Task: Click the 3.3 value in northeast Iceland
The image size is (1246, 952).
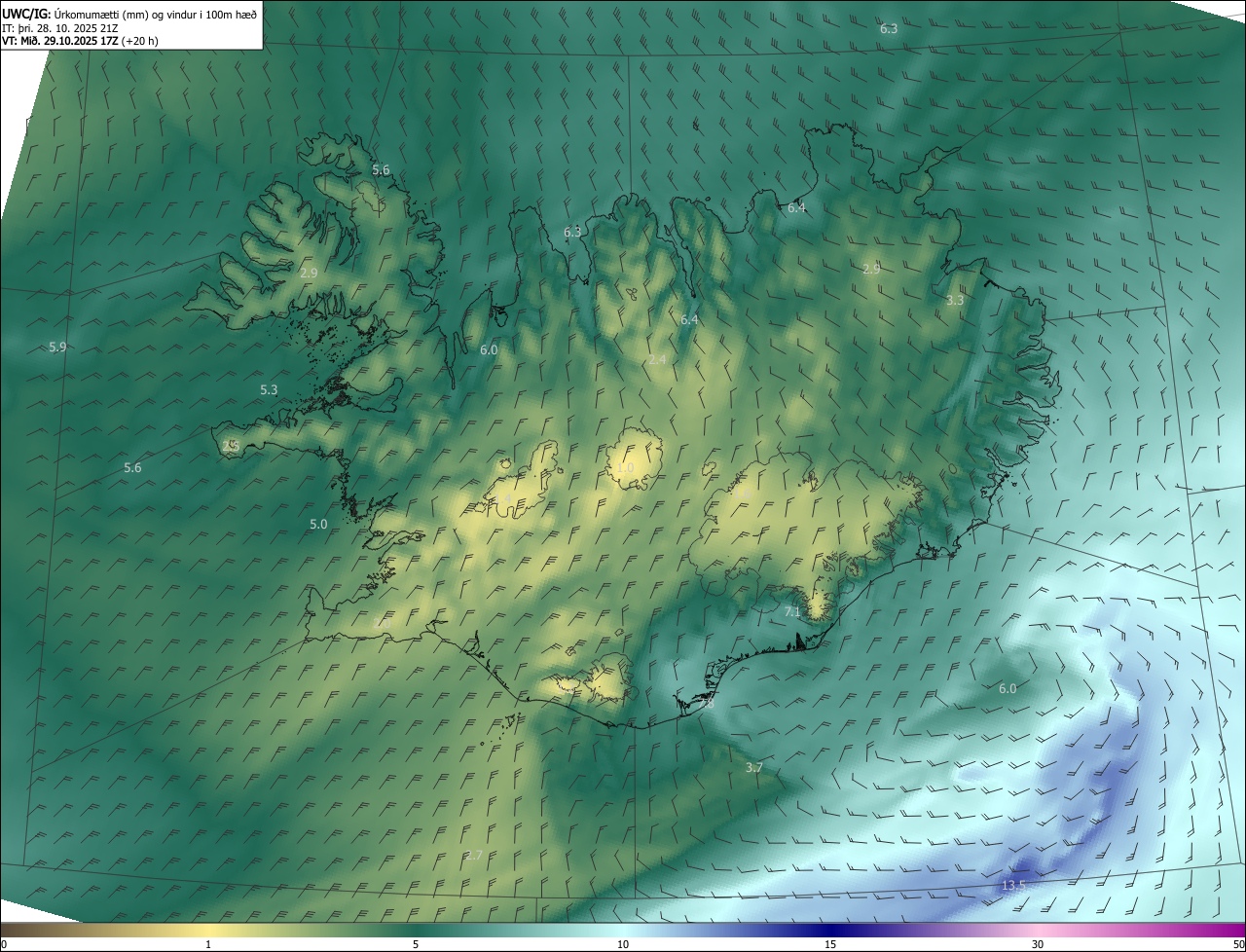Action: click(x=955, y=300)
